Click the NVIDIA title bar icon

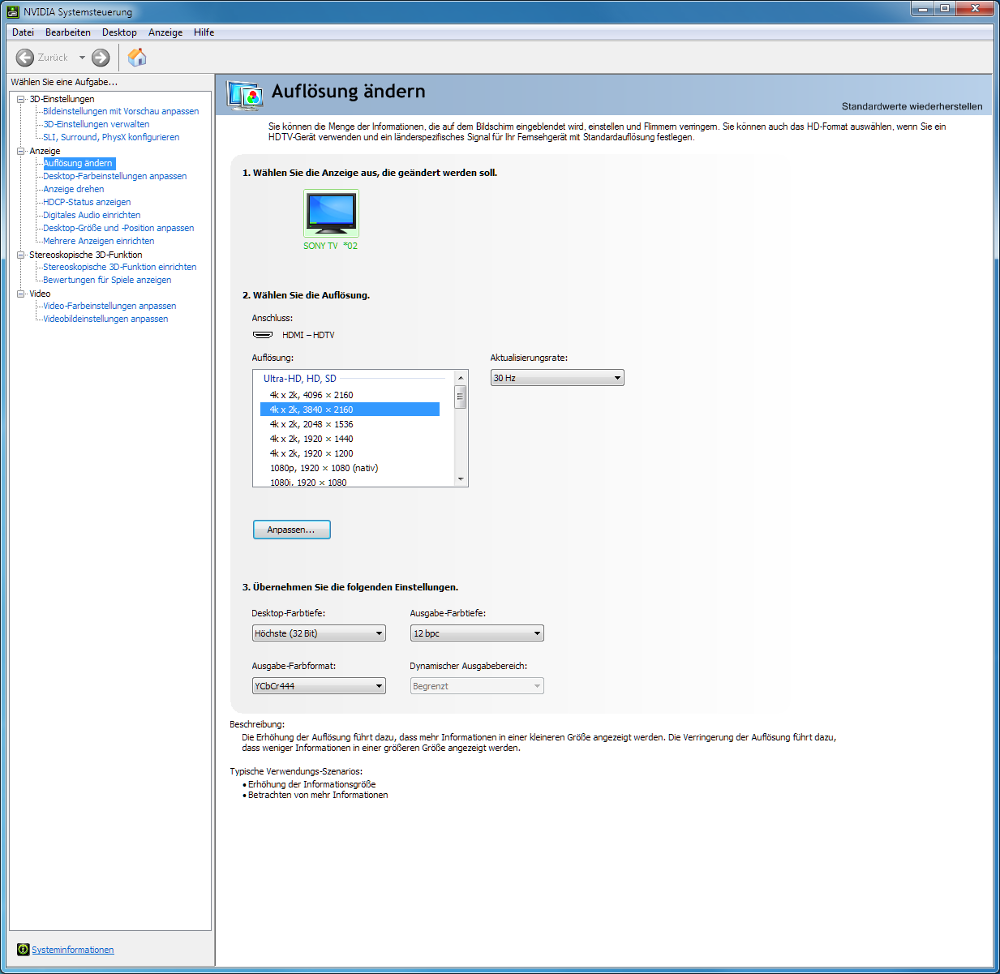click(x=13, y=11)
